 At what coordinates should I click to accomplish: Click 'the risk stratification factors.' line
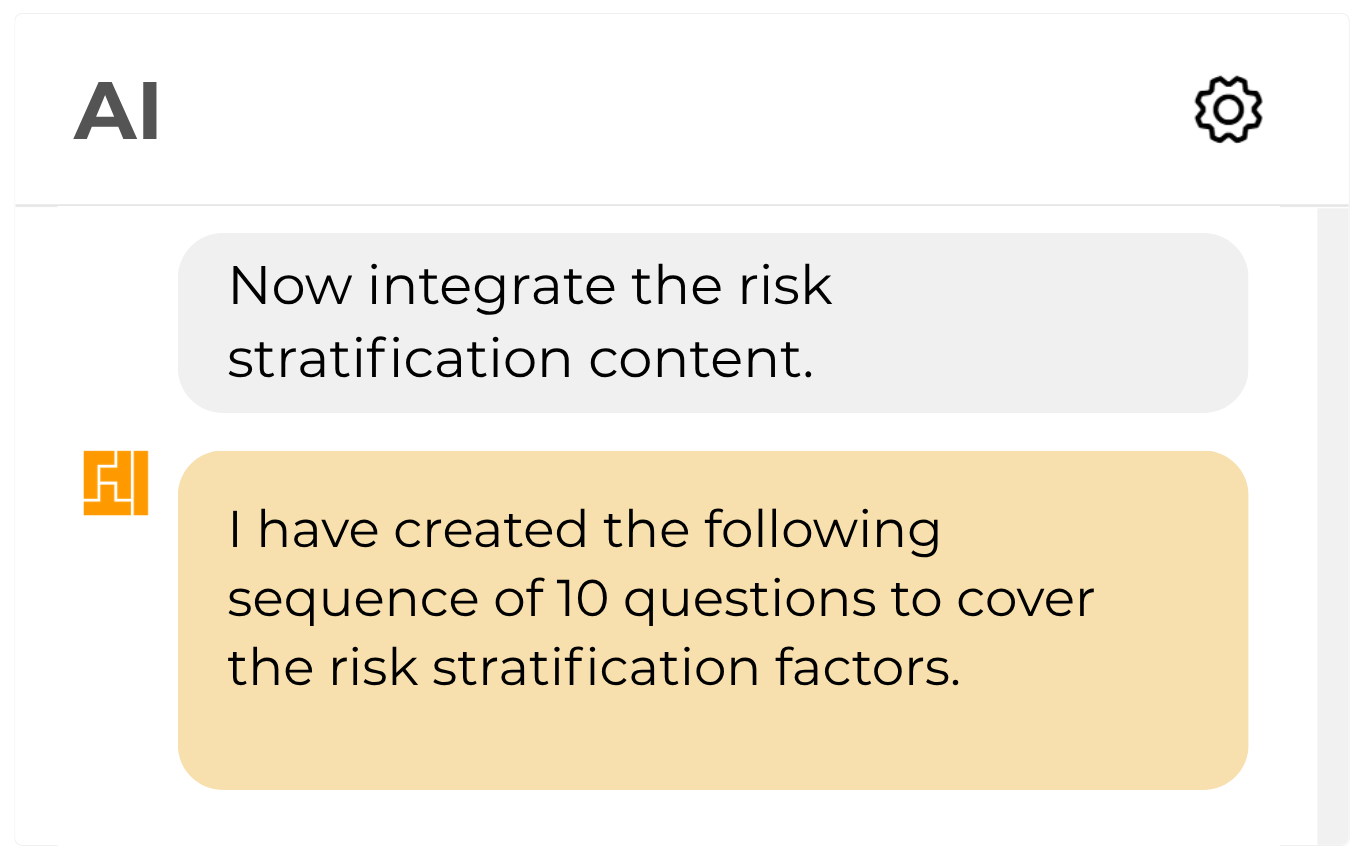click(x=594, y=668)
